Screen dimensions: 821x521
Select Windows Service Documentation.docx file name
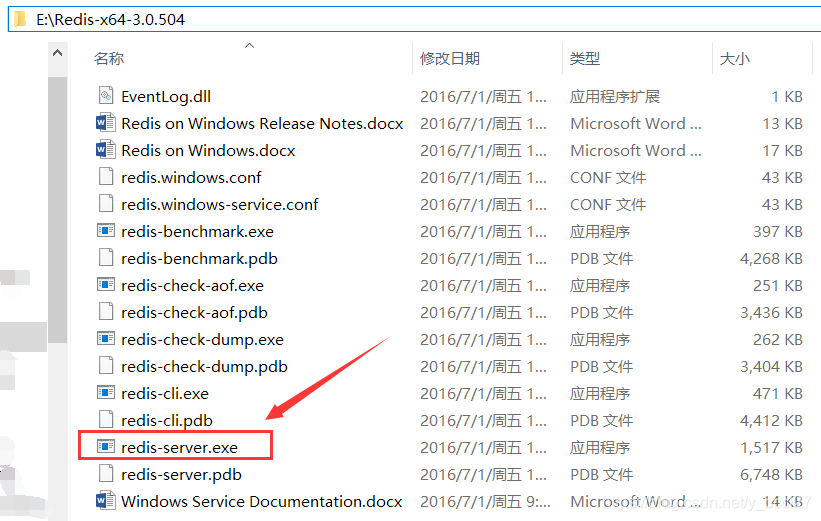tap(261, 502)
